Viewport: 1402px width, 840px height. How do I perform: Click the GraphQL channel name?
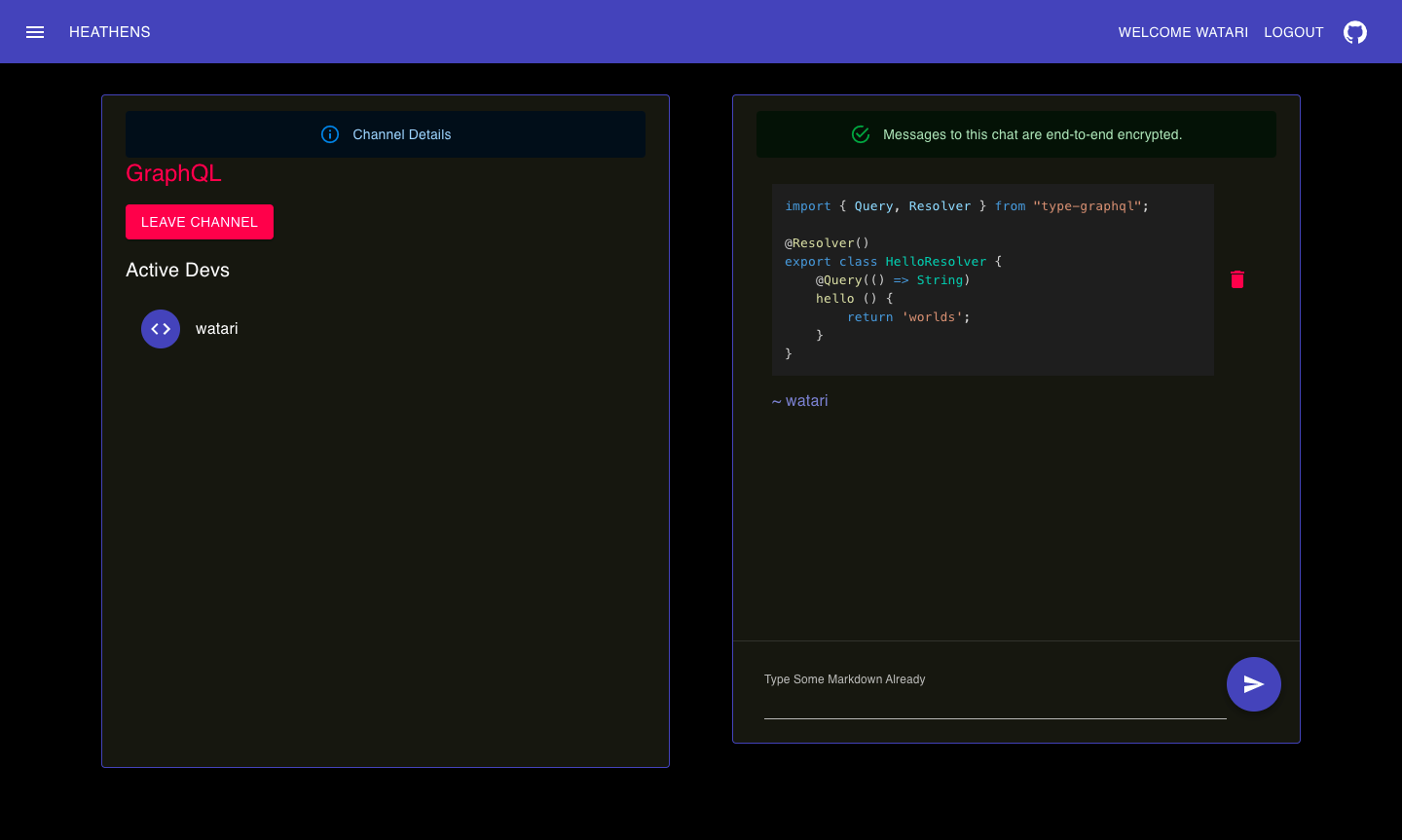tap(173, 173)
